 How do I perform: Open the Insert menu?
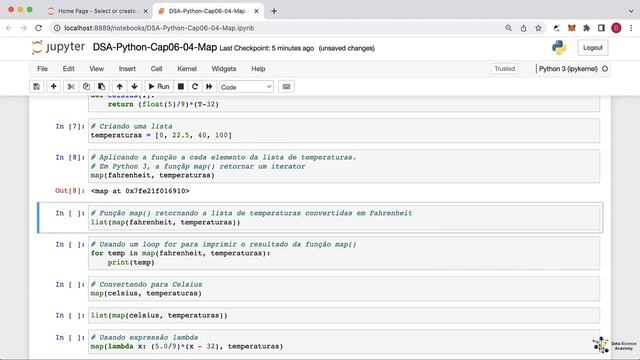click(x=127, y=69)
